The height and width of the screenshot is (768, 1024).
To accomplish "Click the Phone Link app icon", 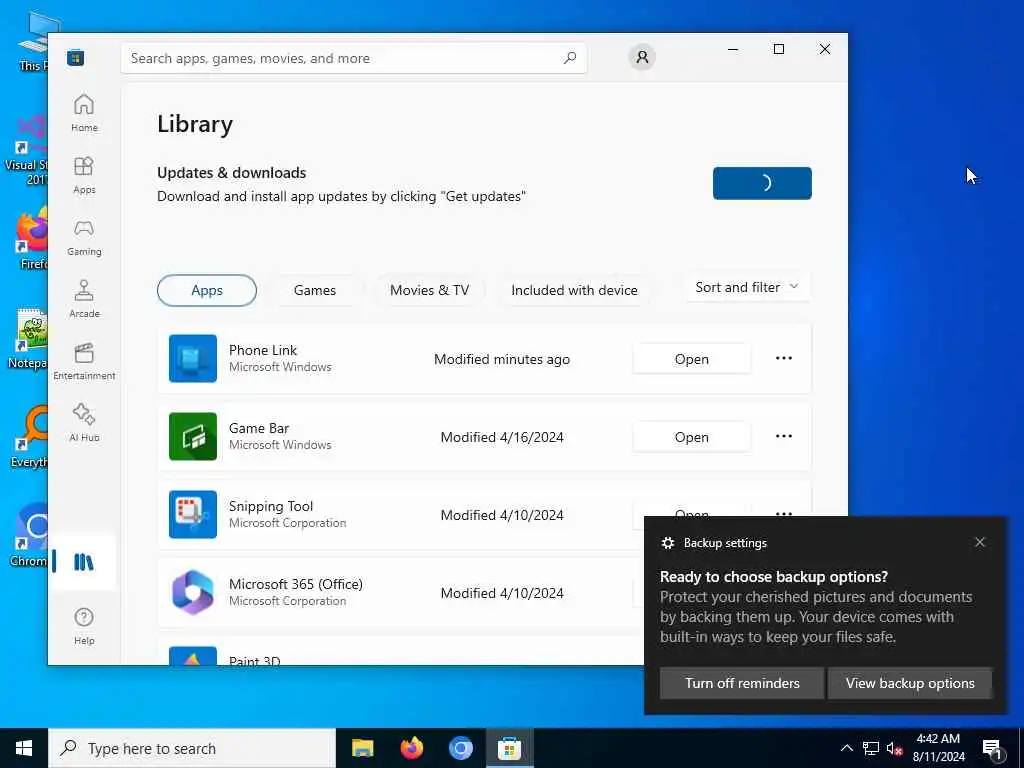I will (193, 359).
